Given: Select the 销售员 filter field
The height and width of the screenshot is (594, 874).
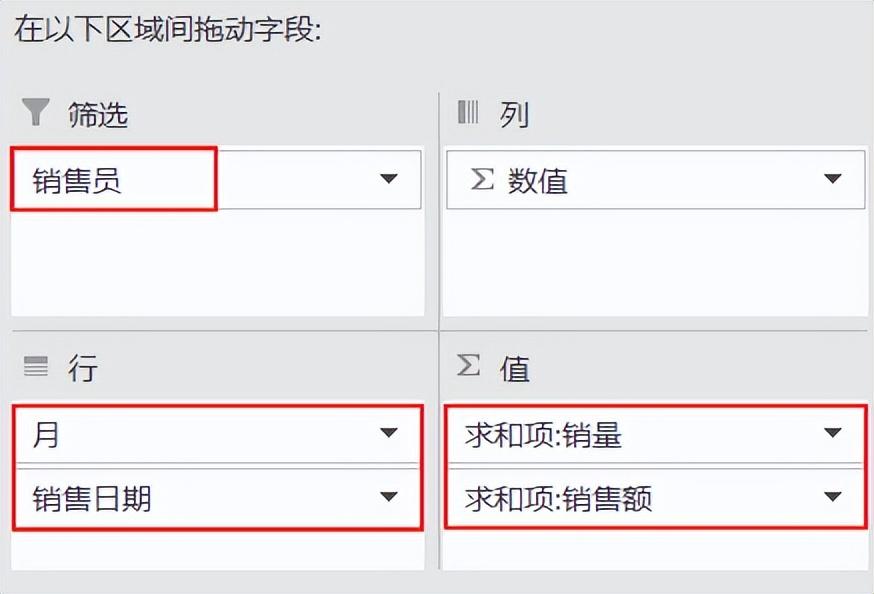Looking at the screenshot, I should 78,180.
